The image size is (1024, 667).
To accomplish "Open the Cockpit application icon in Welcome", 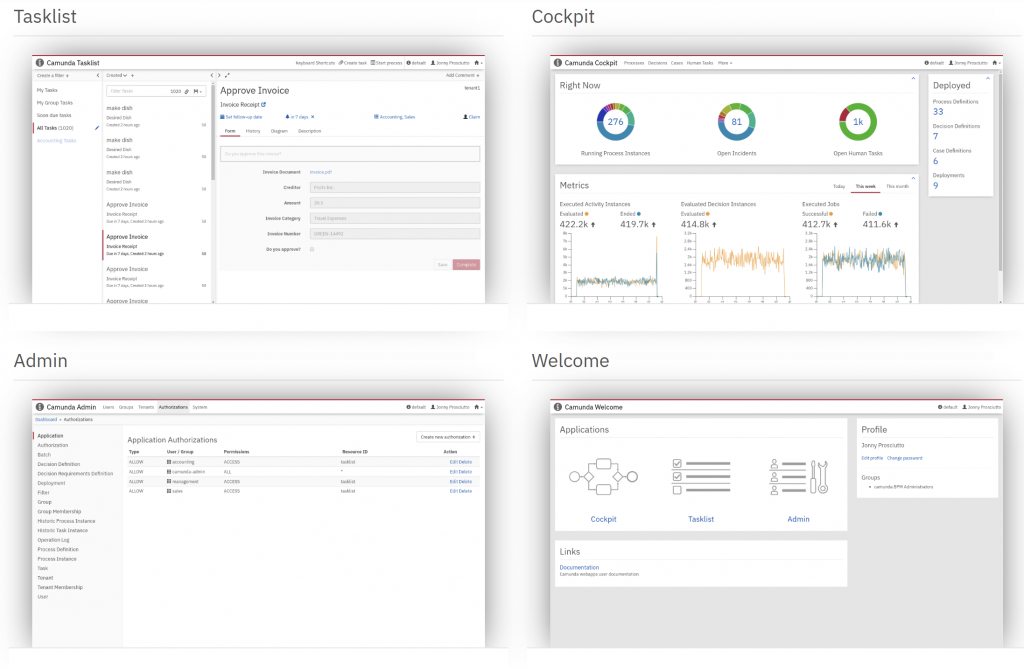I will 603,476.
